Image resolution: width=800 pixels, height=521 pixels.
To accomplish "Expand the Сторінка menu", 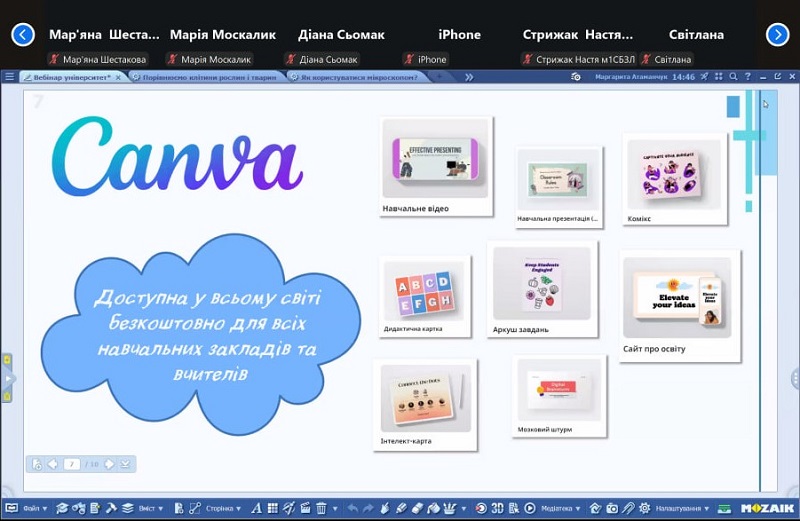I will coord(223,508).
